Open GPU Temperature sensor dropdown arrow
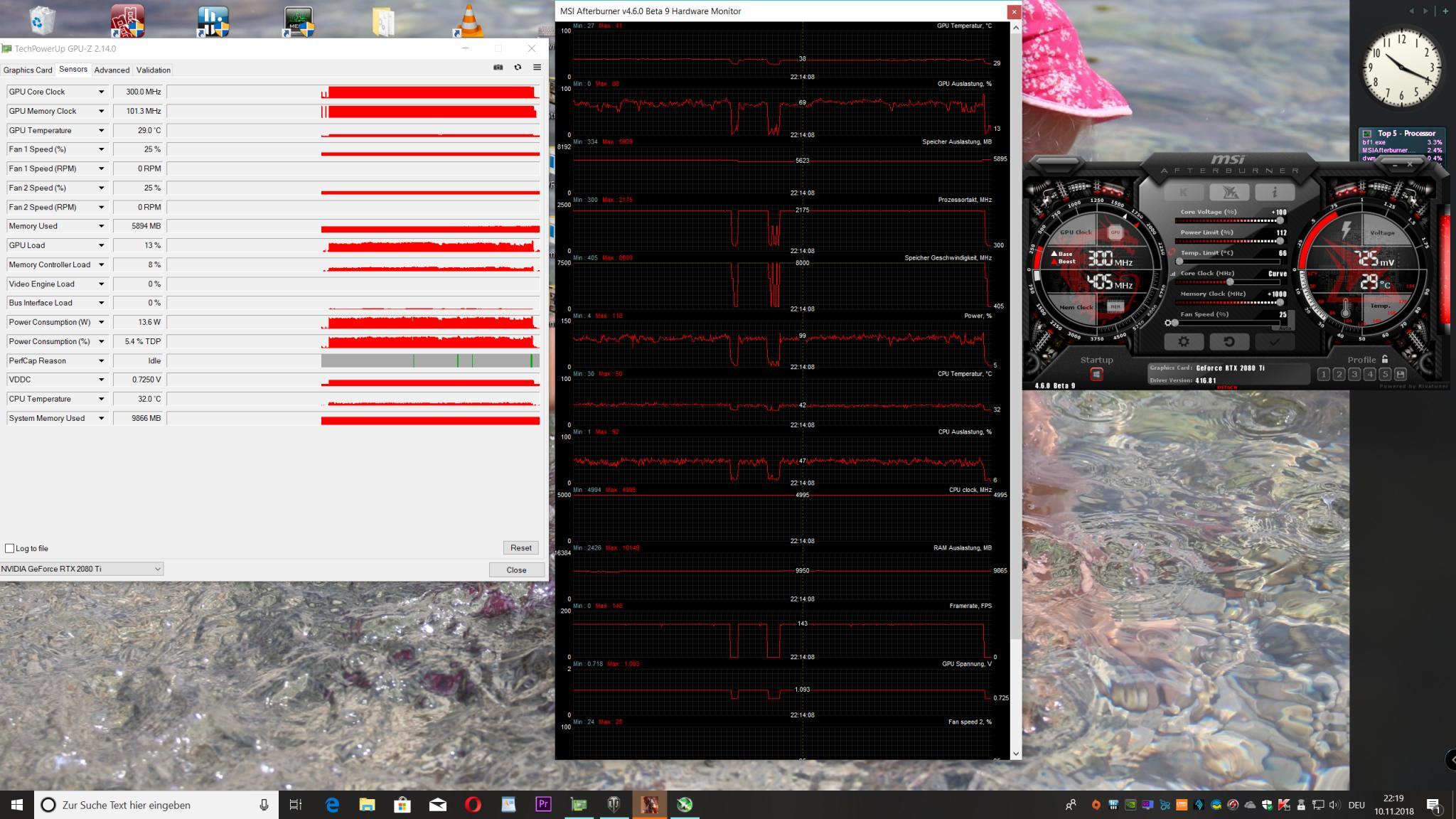Image resolution: width=1456 pixels, height=819 pixels. click(x=101, y=130)
